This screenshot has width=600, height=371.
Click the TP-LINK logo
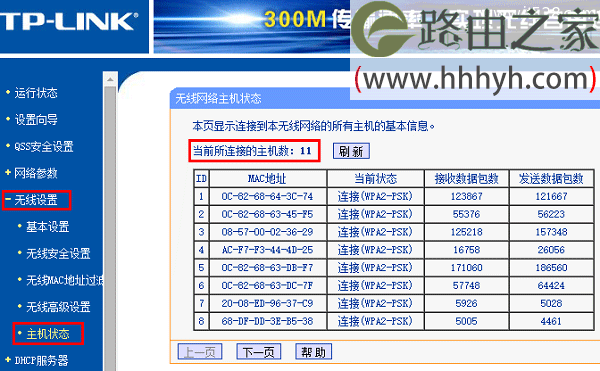[69, 21]
